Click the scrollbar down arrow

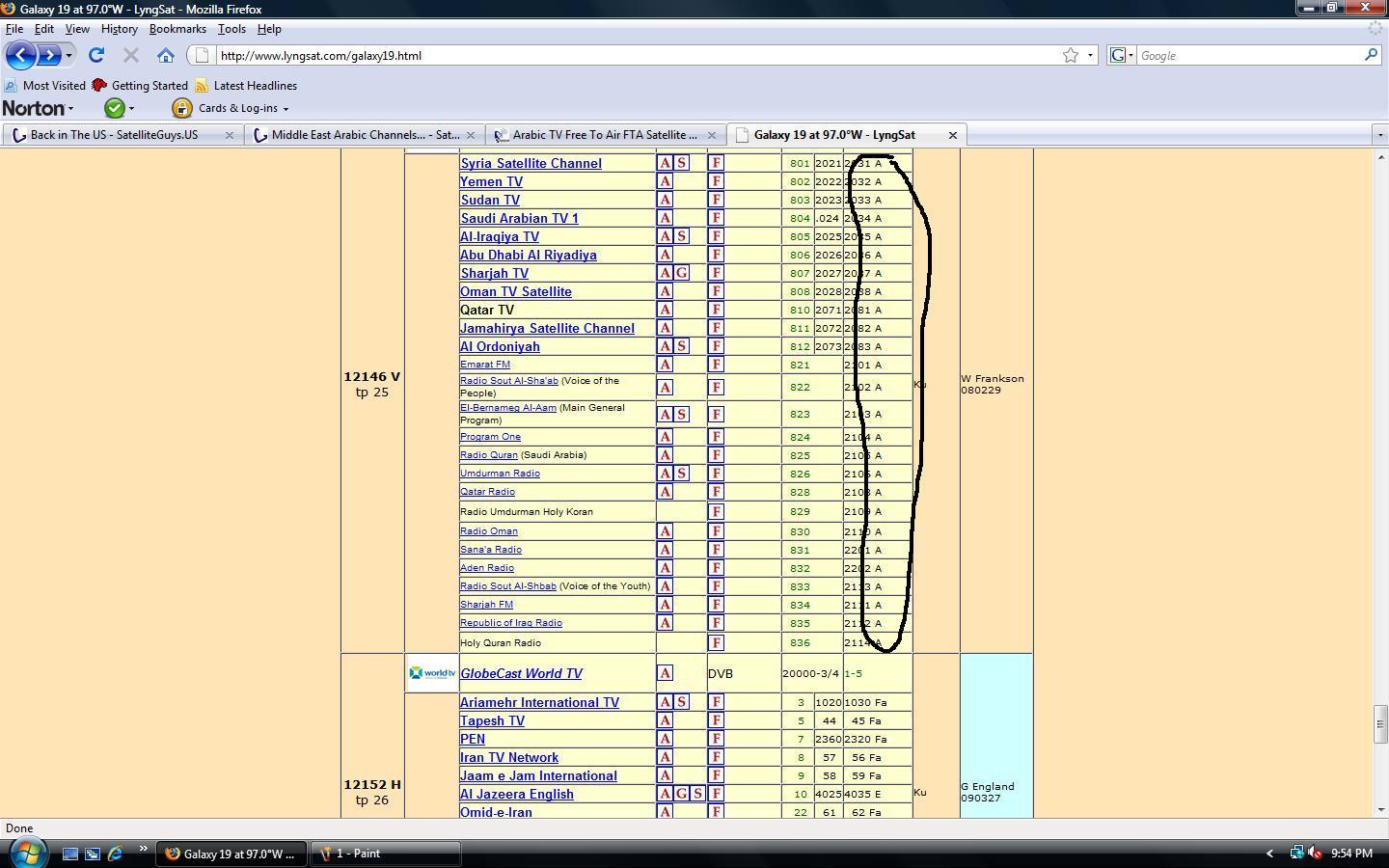1380,810
